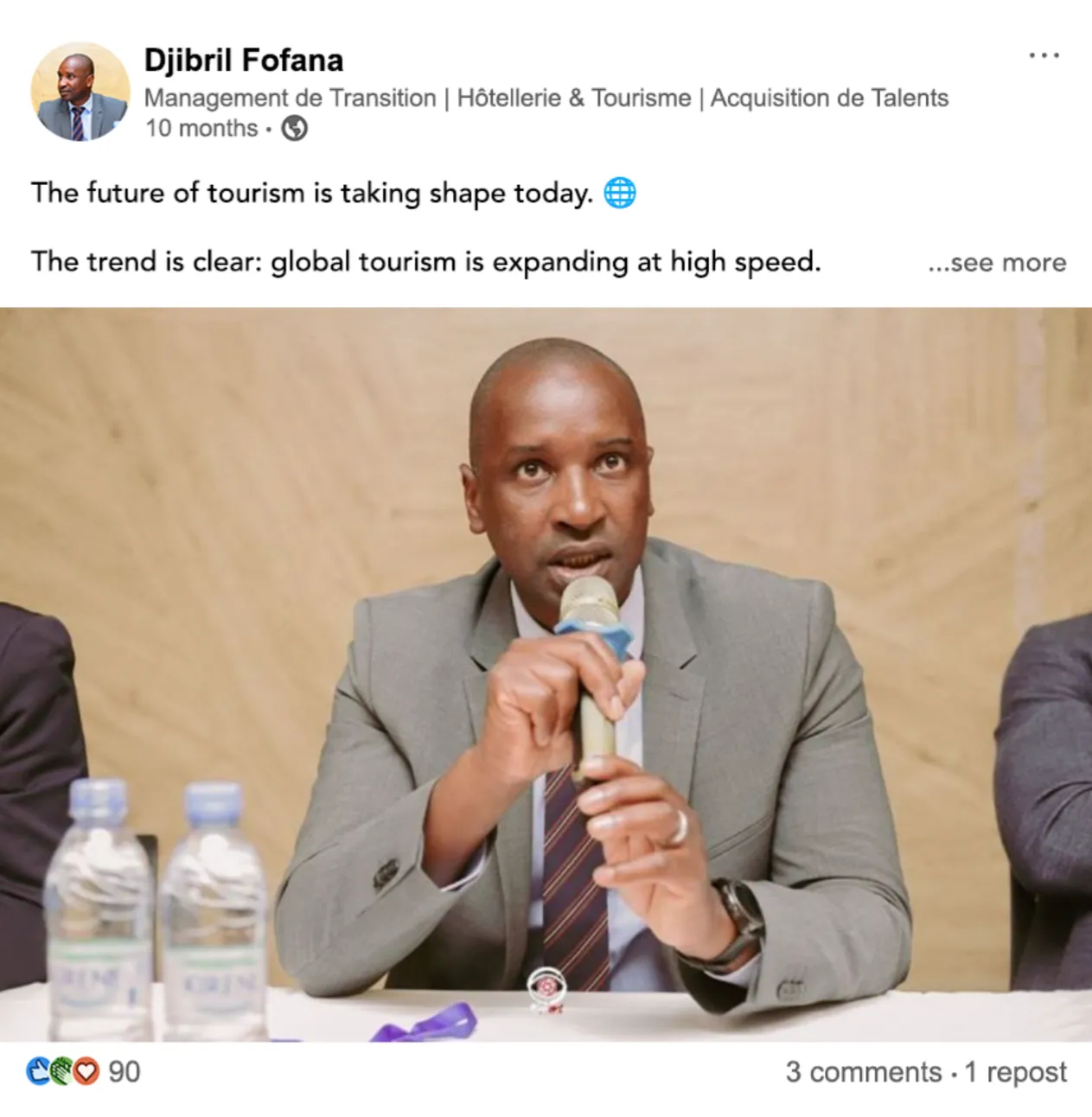Image resolution: width=1092 pixels, height=1117 pixels.
Task: Click the green celebrate reaction icon
Action: pos(61,1071)
